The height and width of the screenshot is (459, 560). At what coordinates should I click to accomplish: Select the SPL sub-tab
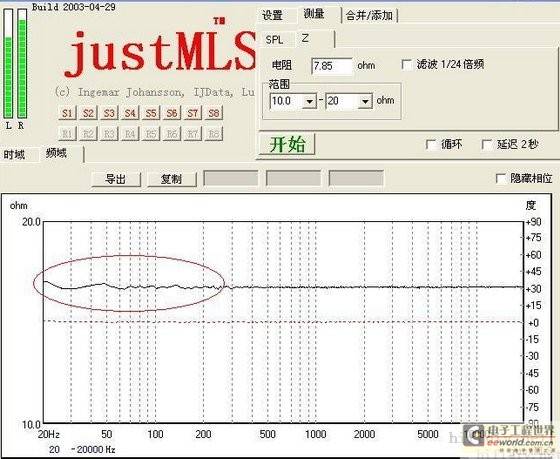coord(274,40)
